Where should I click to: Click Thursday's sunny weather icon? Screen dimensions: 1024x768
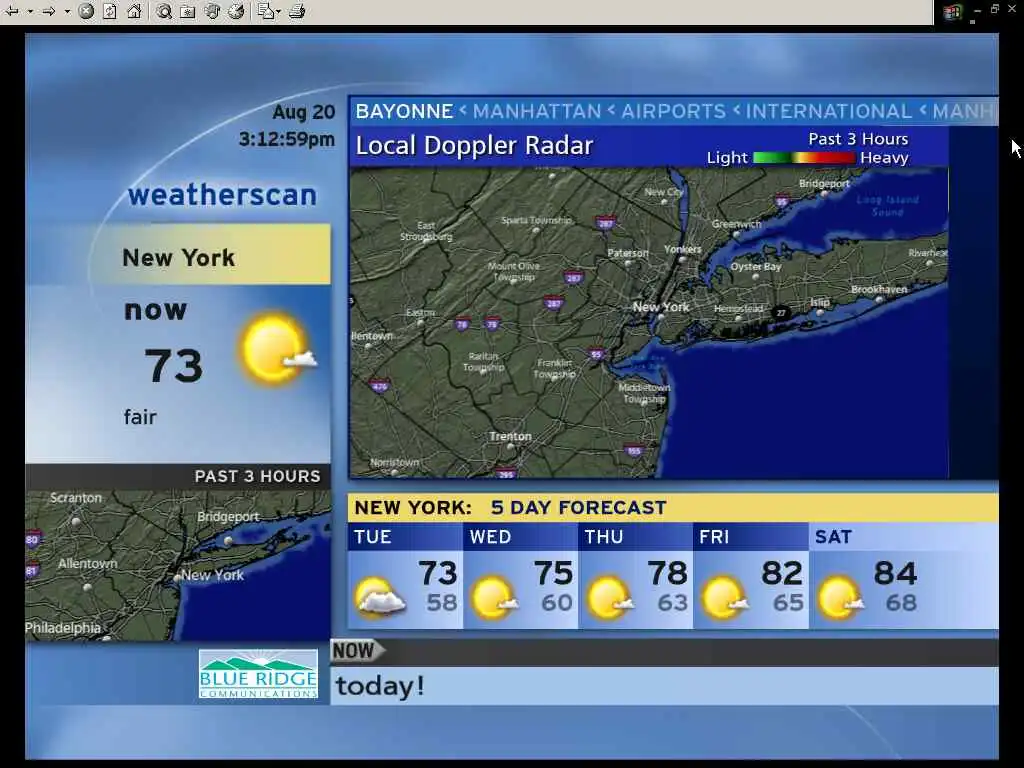[x=610, y=597]
